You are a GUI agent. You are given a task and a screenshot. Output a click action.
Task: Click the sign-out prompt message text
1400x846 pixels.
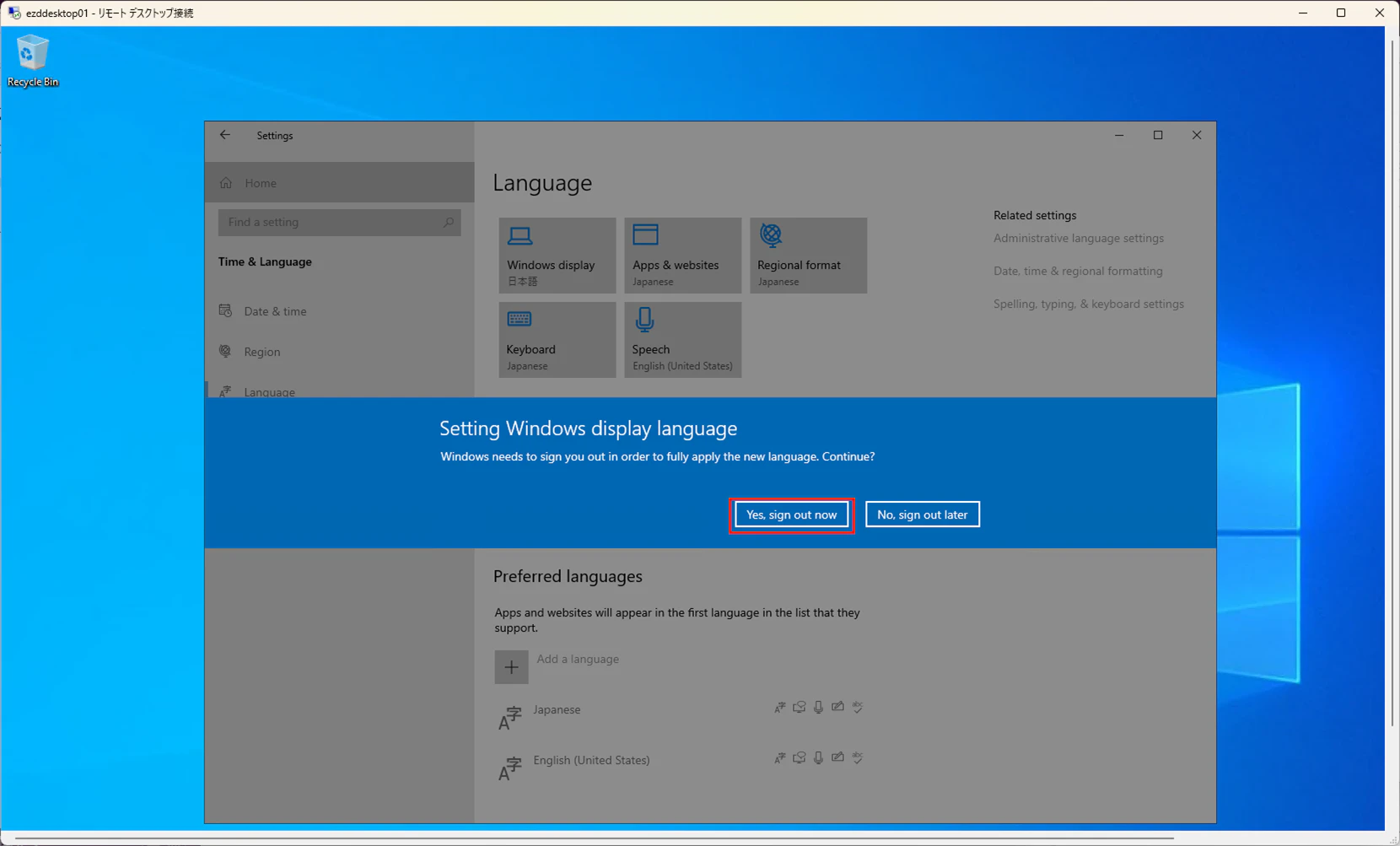pyautogui.click(x=658, y=457)
